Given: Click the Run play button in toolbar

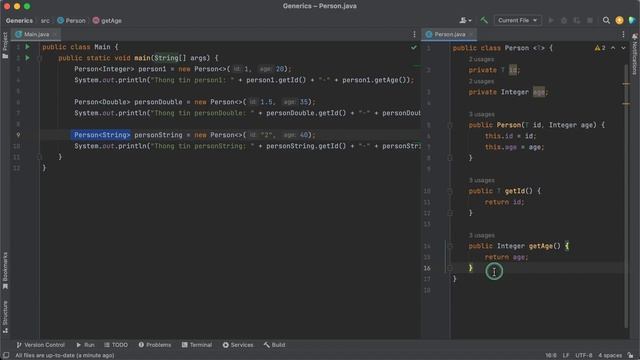Looking at the screenshot, I should pyautogui.click(x=551, y=20).
